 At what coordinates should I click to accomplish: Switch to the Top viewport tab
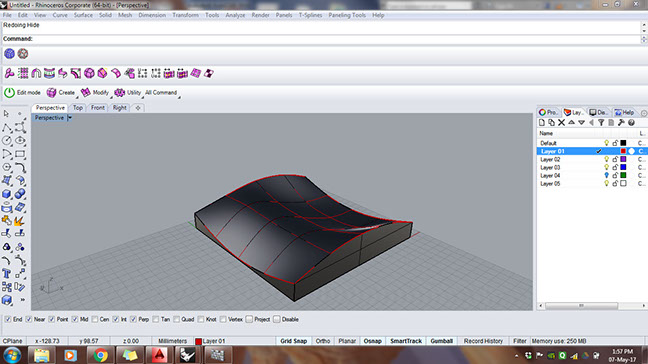78,107
